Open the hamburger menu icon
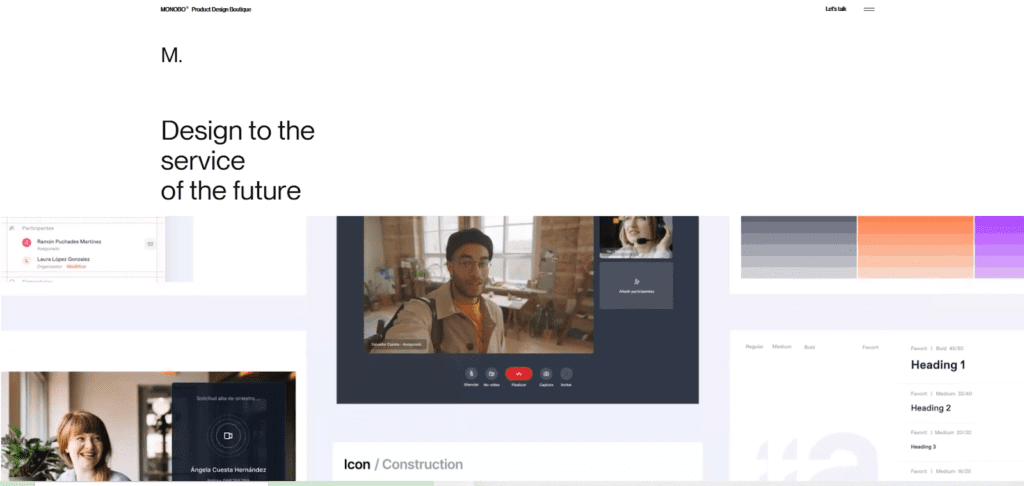Viewport: 1024px width, 486px height. point(869,9)
